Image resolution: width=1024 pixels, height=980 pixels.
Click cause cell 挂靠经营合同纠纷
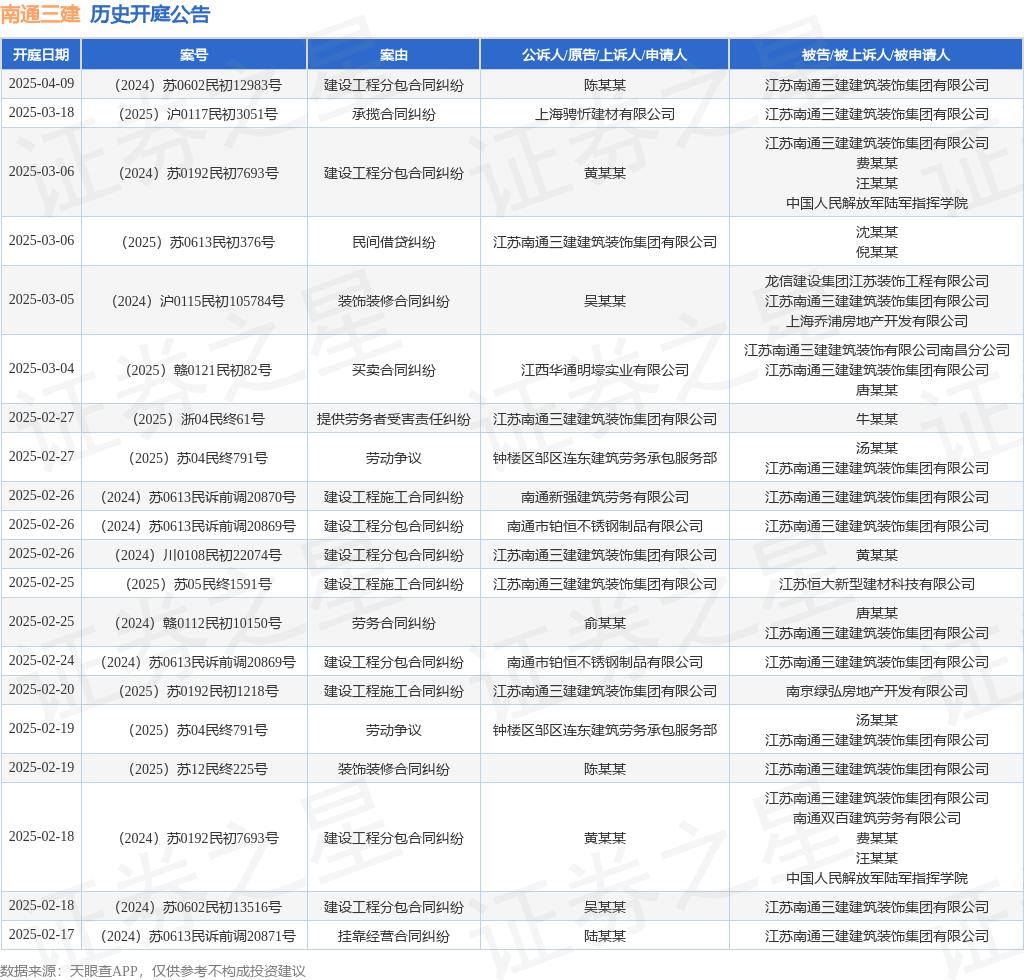(x=394, y=936)
